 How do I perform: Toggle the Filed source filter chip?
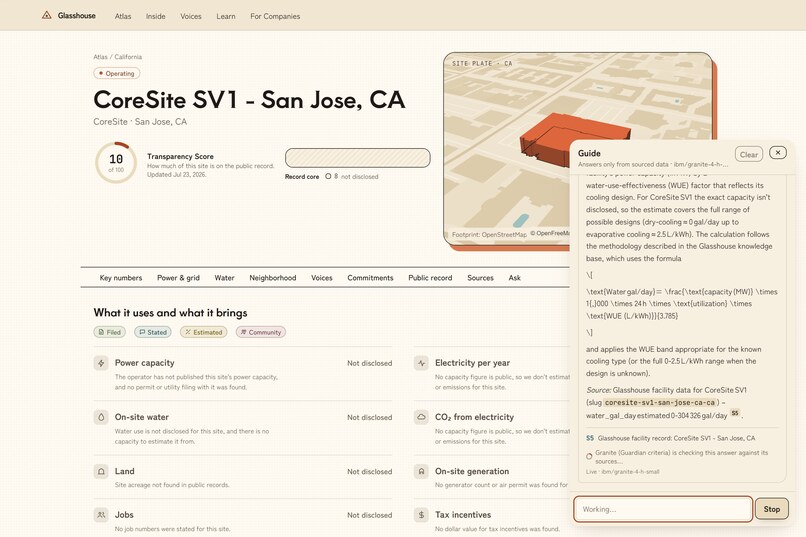[x=109, y=332]
